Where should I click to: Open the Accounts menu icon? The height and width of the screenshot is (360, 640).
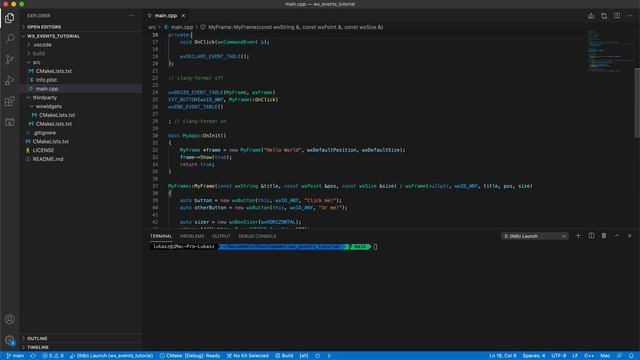[9, 319]
